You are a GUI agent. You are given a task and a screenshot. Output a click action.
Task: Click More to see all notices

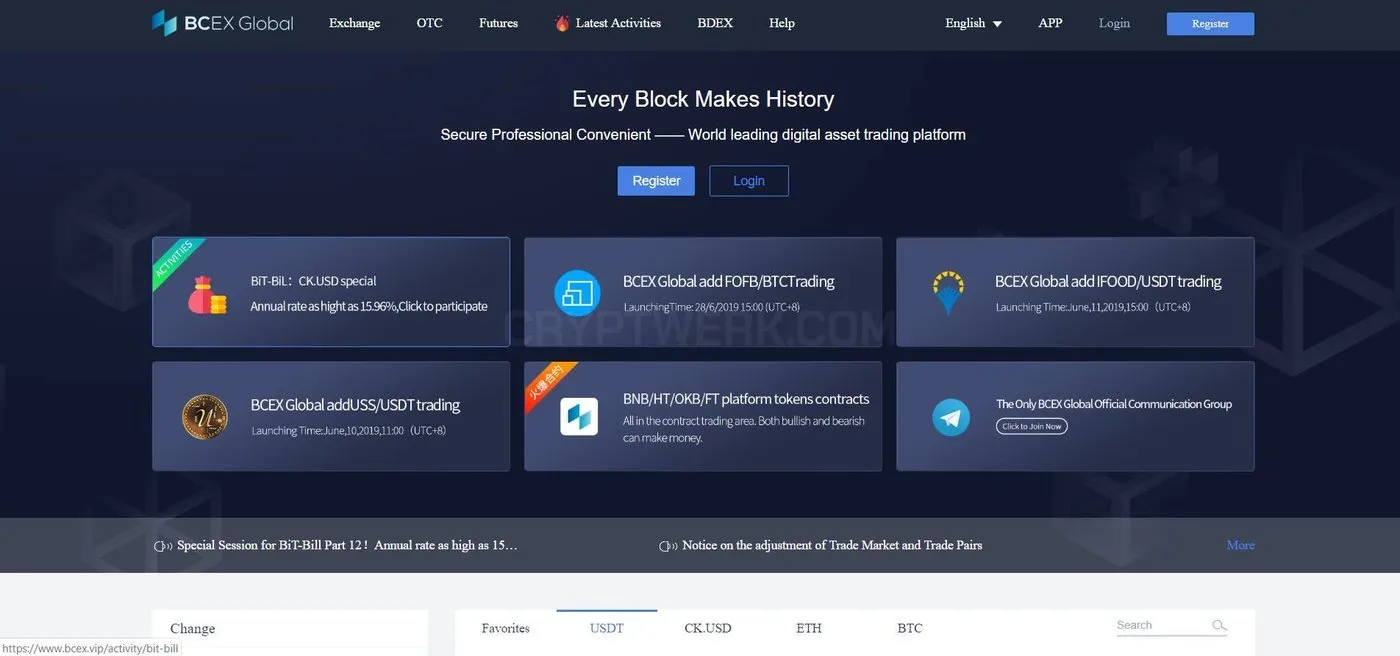pyautogui.click(x=1240, y=546)
